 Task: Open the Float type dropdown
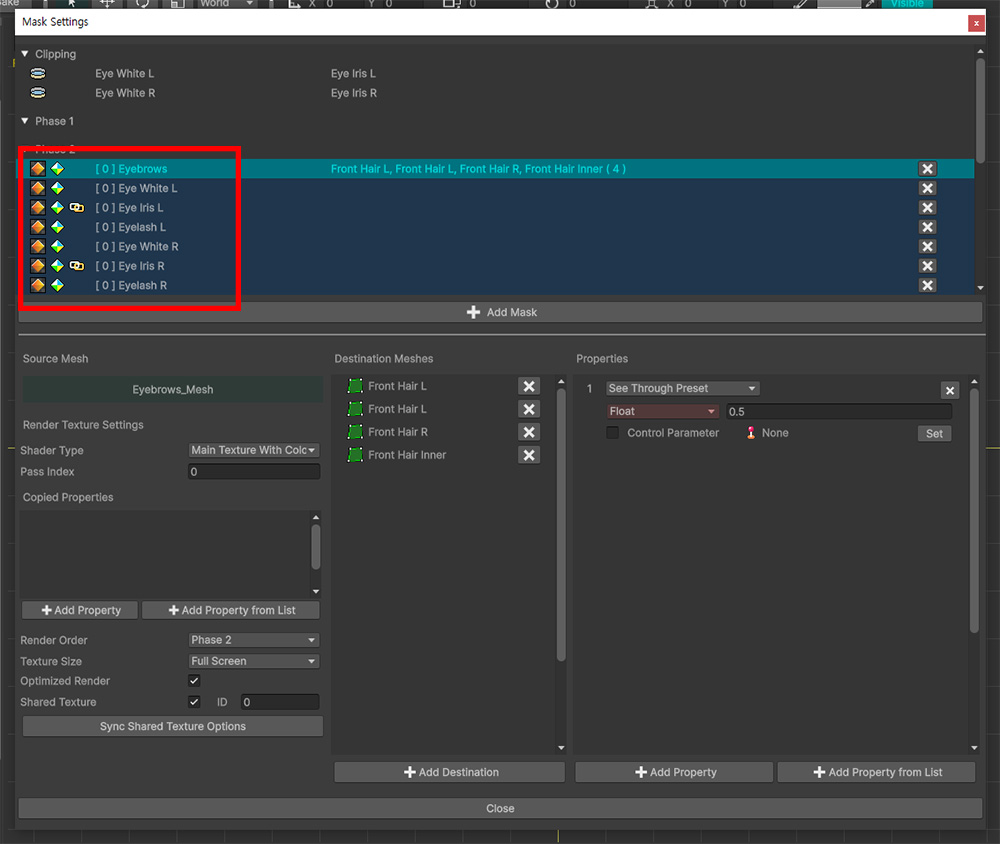[663, 411]
